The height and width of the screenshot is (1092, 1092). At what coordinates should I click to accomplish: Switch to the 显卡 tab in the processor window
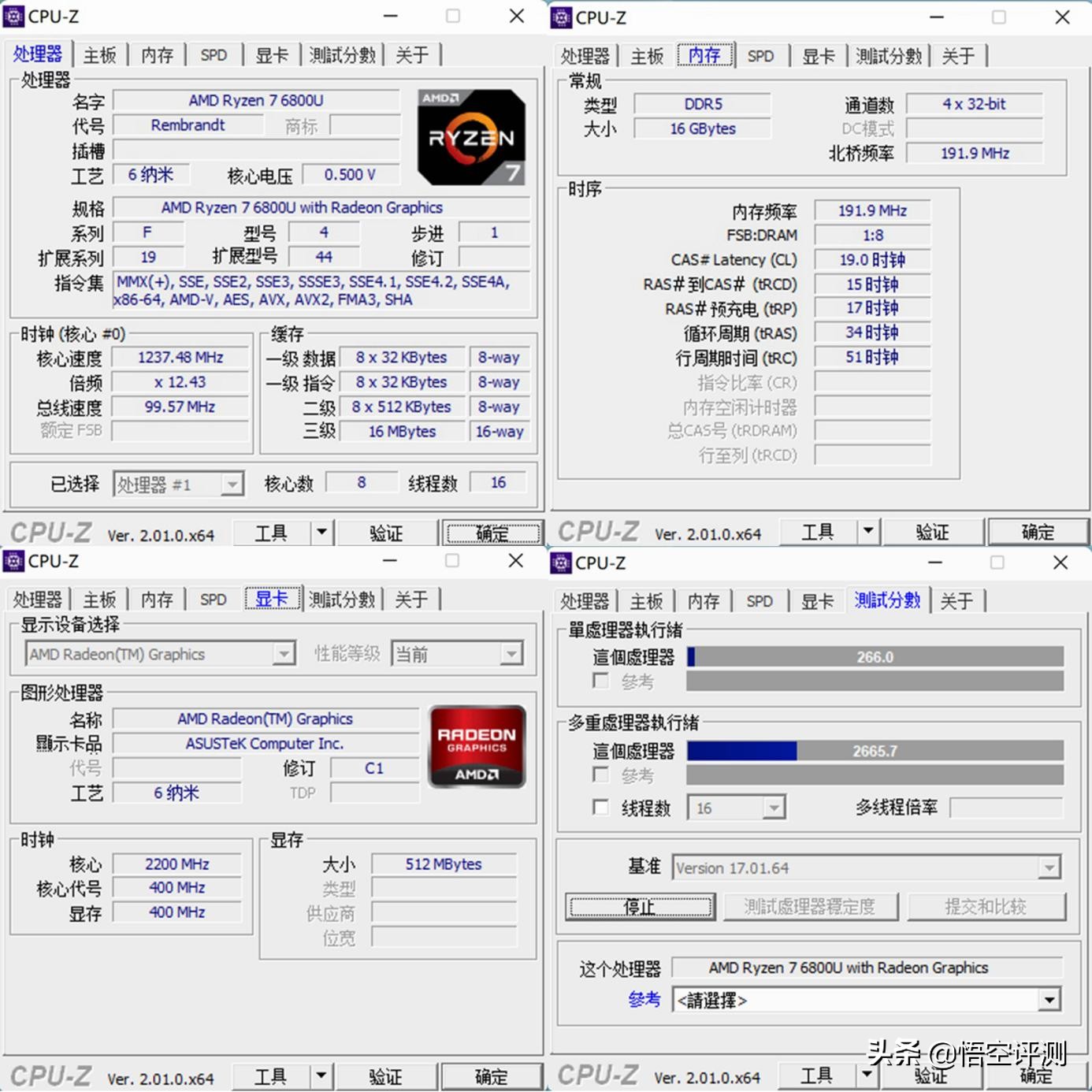(272, 54)
